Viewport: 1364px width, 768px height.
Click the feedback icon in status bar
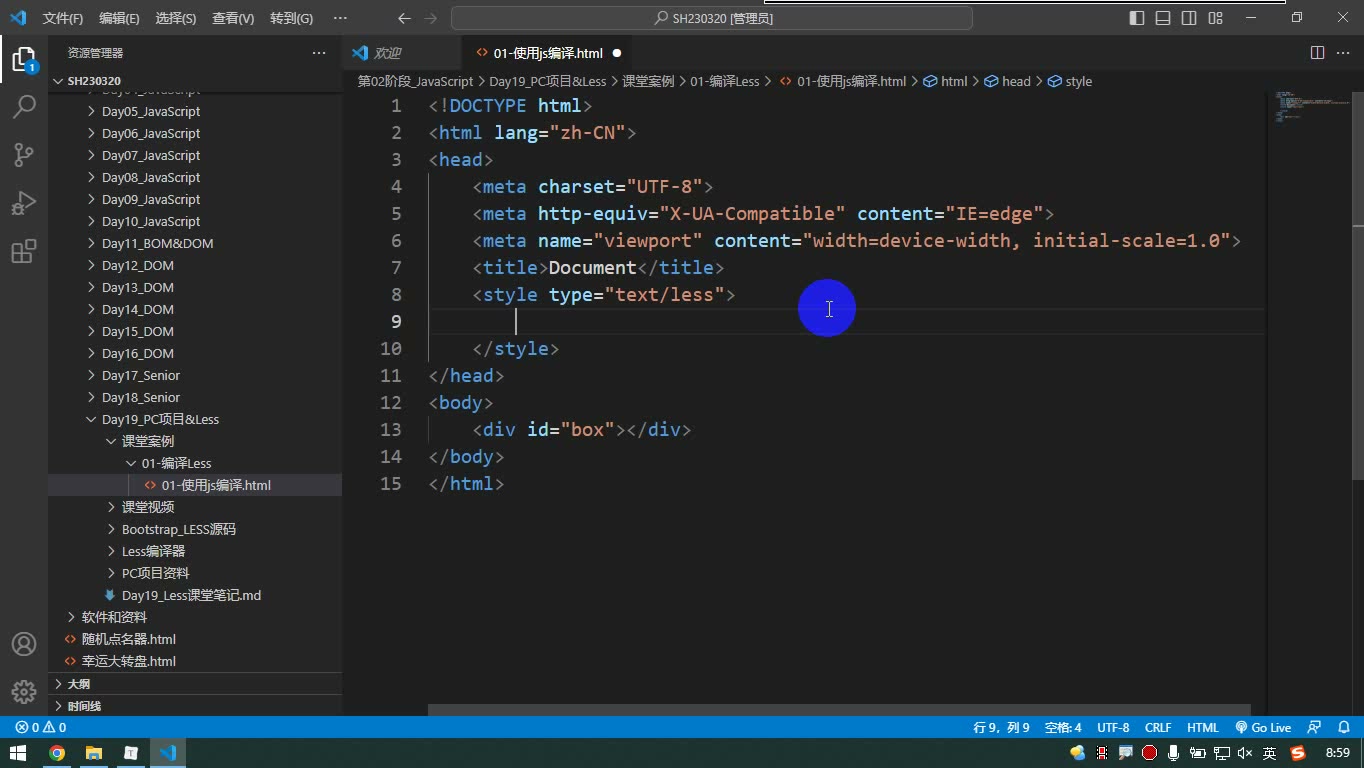[1315, 728]
